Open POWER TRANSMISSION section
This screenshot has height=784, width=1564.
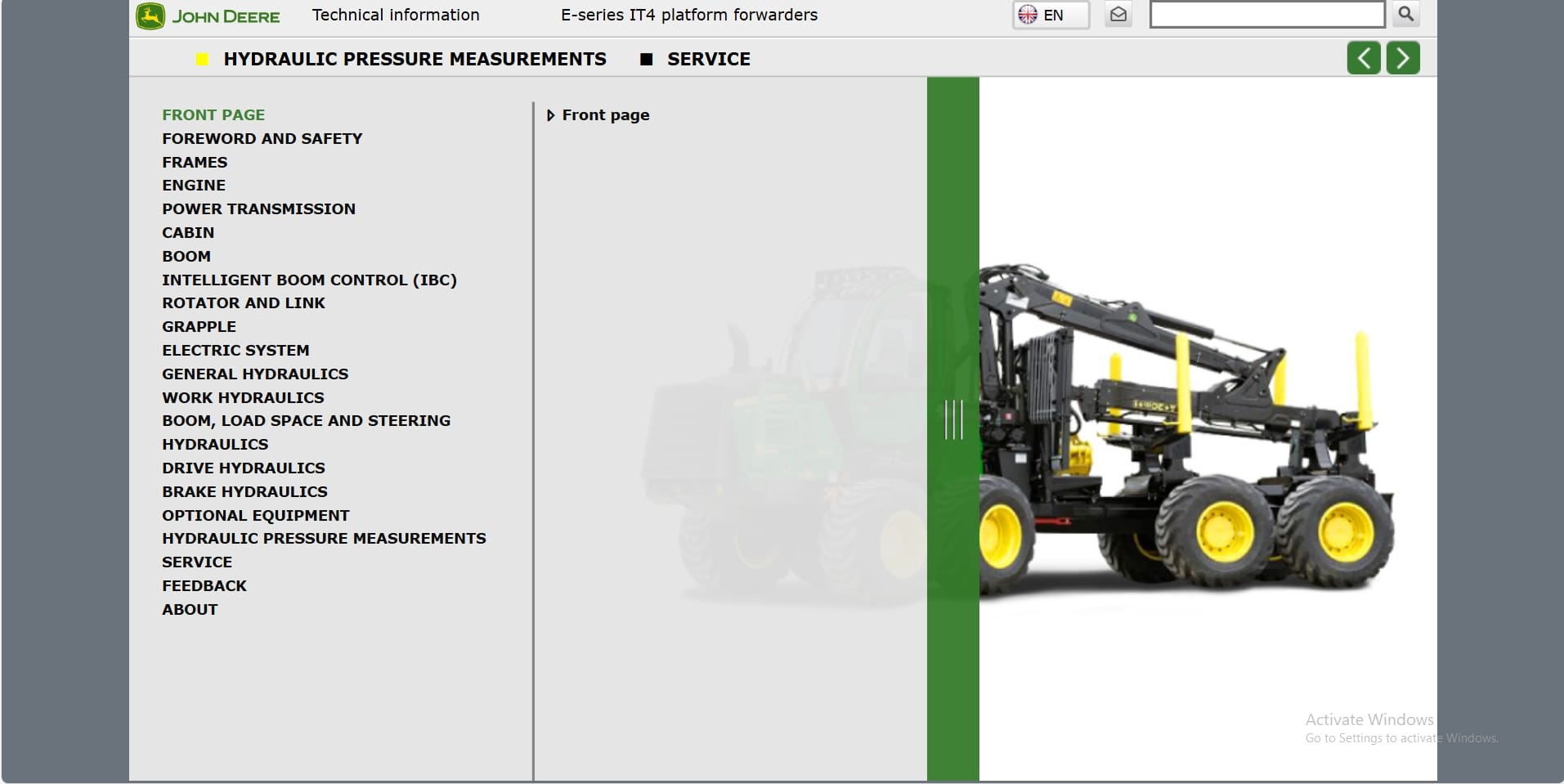(258, 209)
